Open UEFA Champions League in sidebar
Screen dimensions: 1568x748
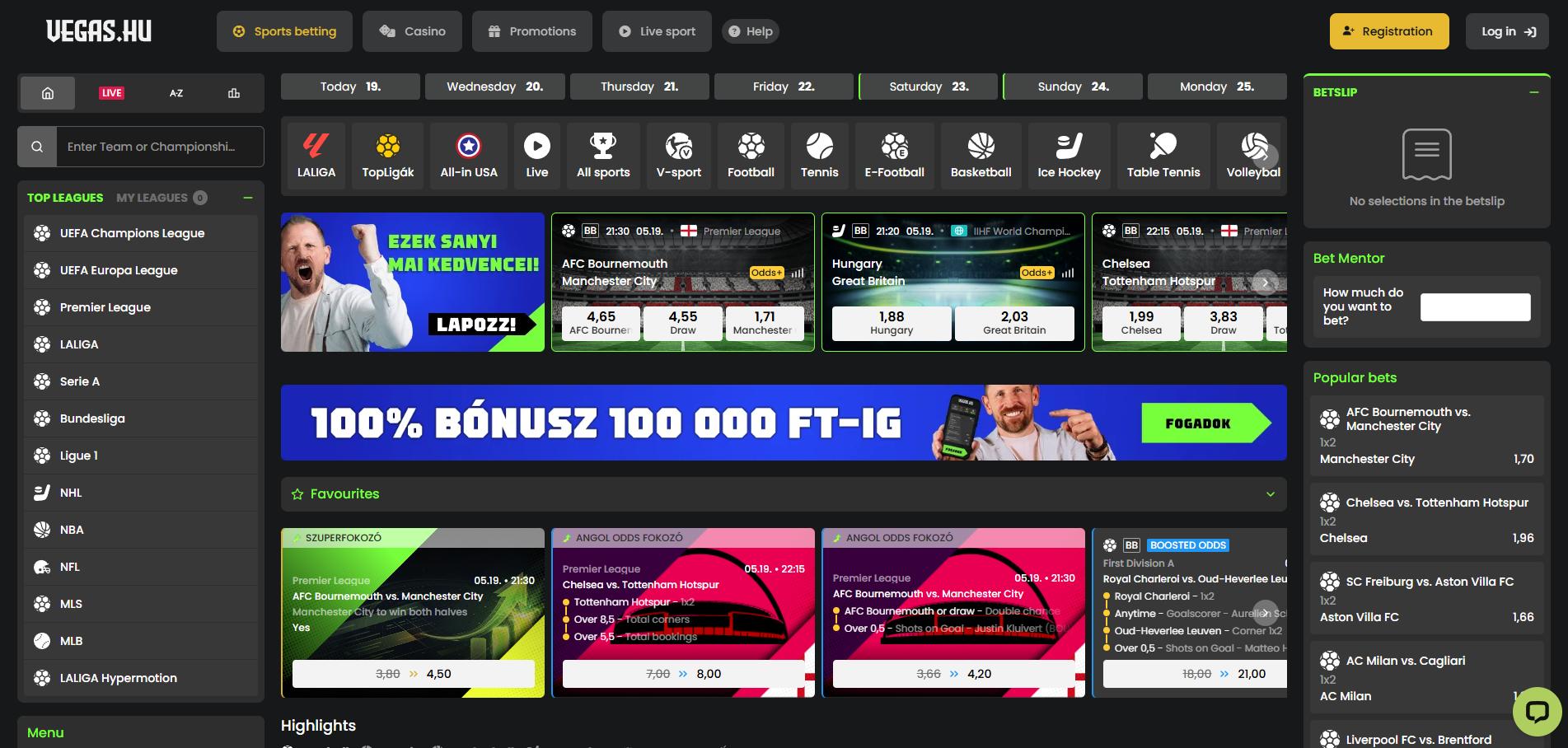(x=141, y=233)
